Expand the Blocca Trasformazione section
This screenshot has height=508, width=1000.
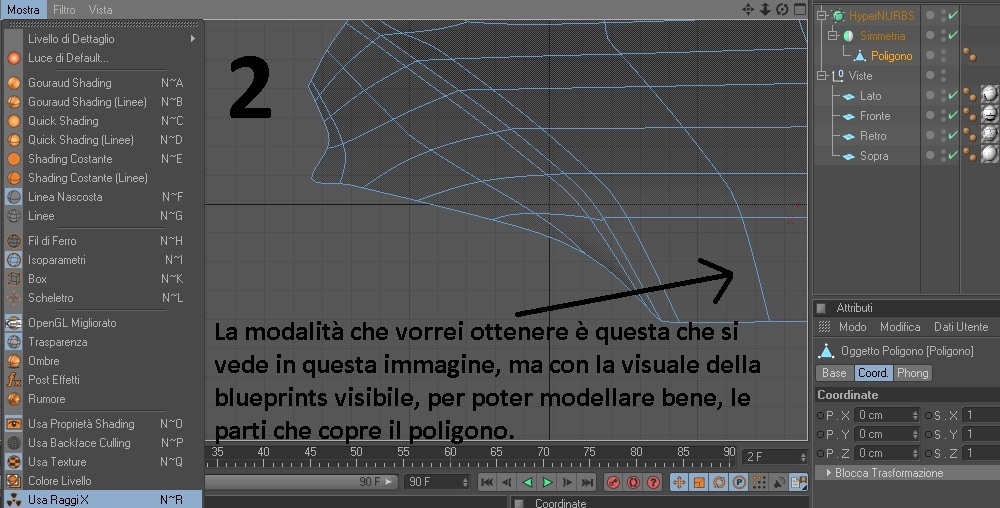click(x=829, y=473)
